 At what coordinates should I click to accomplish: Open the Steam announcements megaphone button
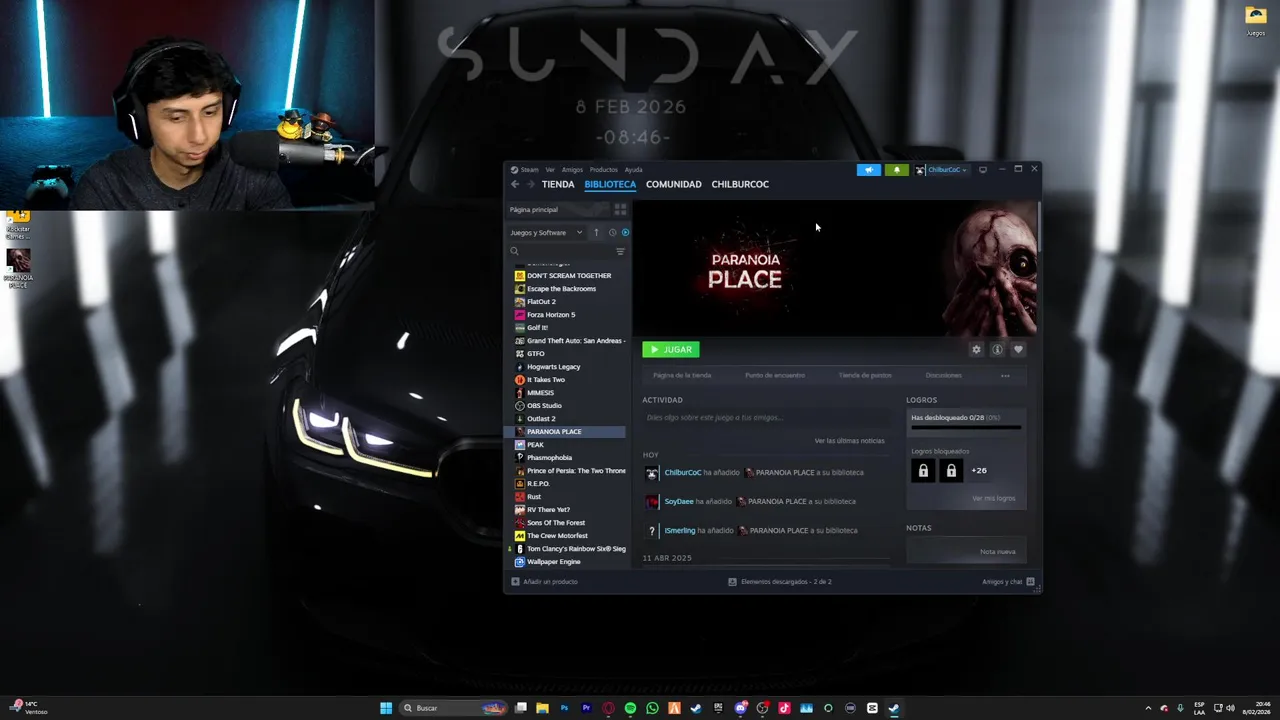(x=869, y=170)
